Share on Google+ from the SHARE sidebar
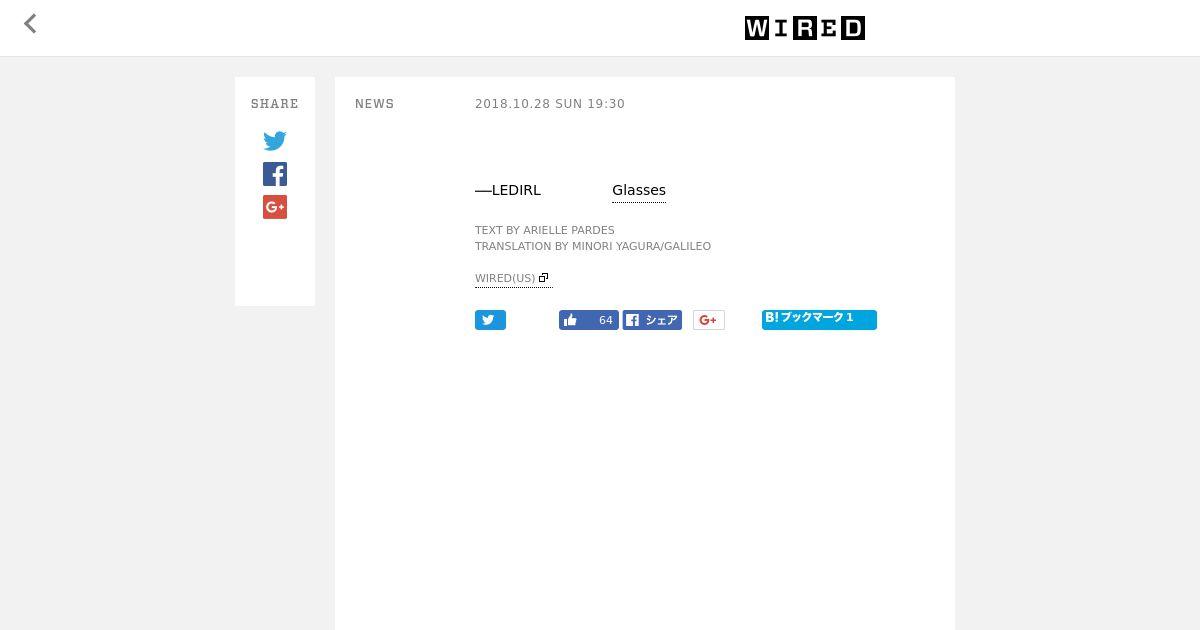The width and height of the screenshot is (1200, 630). point(275,207)
